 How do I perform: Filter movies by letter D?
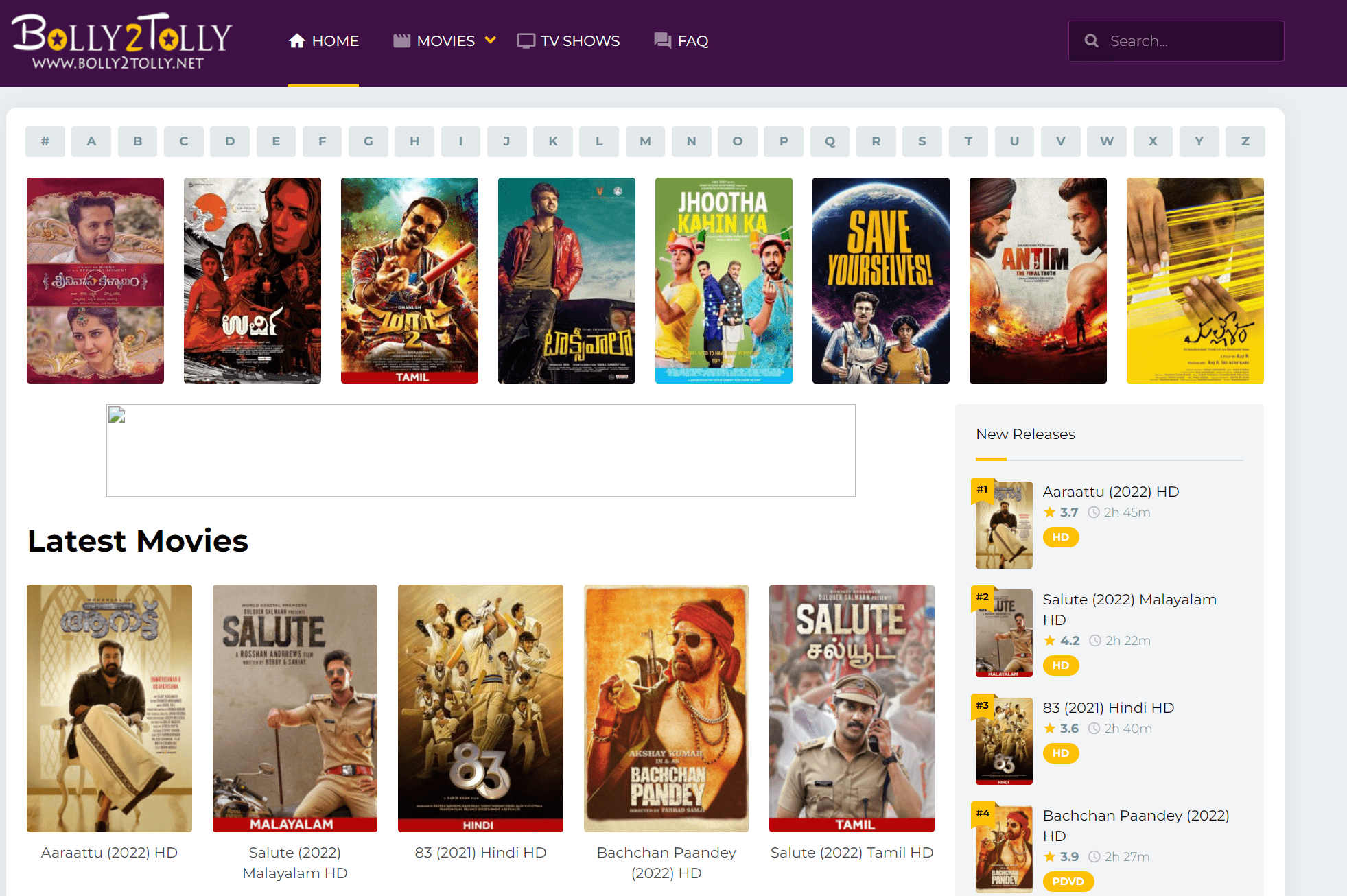click(x=230, y=141)
